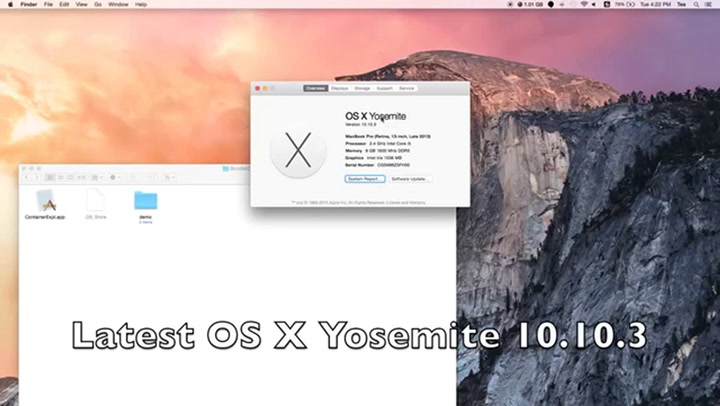The image size is (720, 406).
Task: Open the Tee user menu
Action: (681, 4)
